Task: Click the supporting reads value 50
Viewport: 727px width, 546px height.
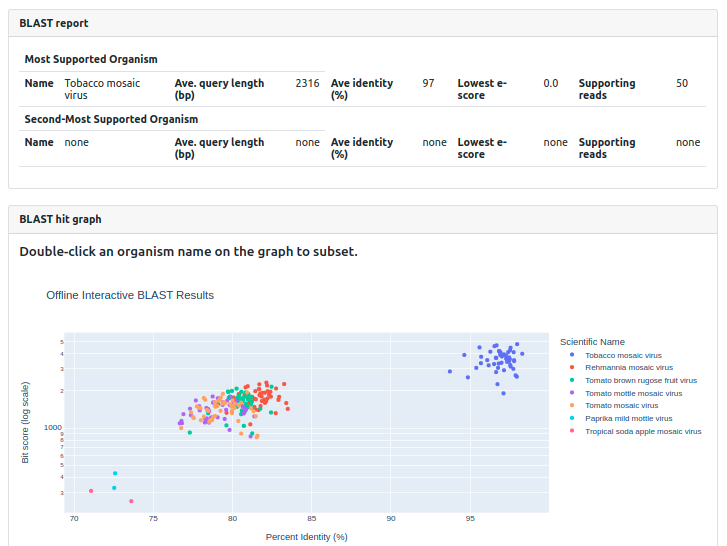Action: 682,84
